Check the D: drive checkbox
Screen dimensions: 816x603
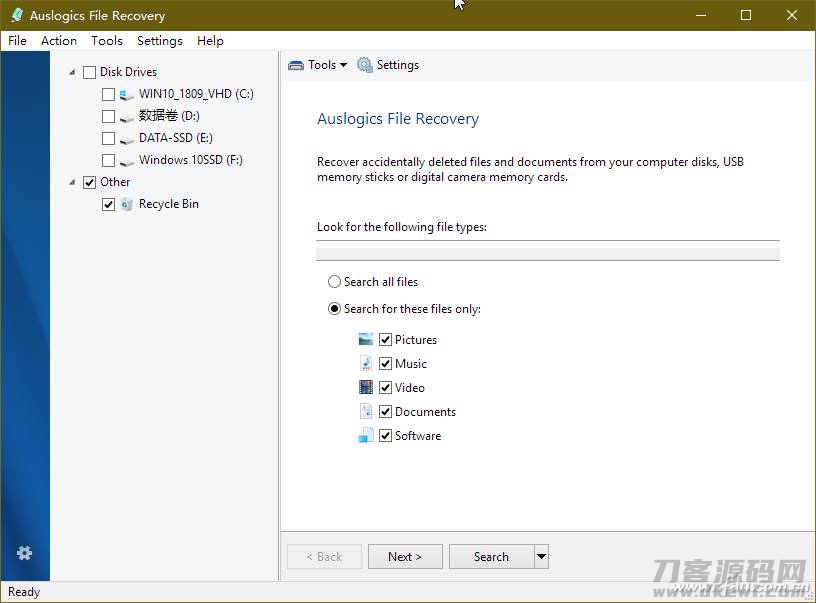click(108, 117)
